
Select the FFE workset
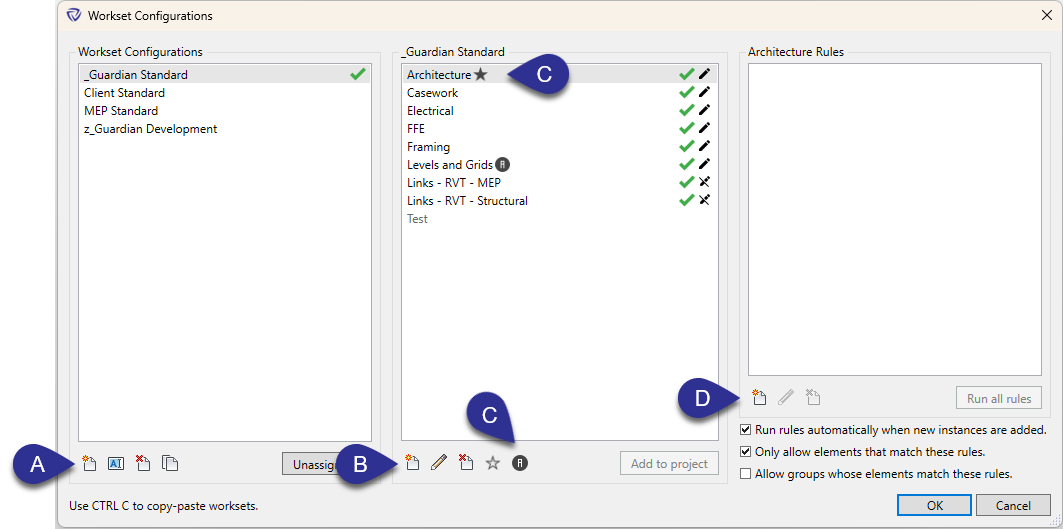pyautogui.click(x=559, y=128)
